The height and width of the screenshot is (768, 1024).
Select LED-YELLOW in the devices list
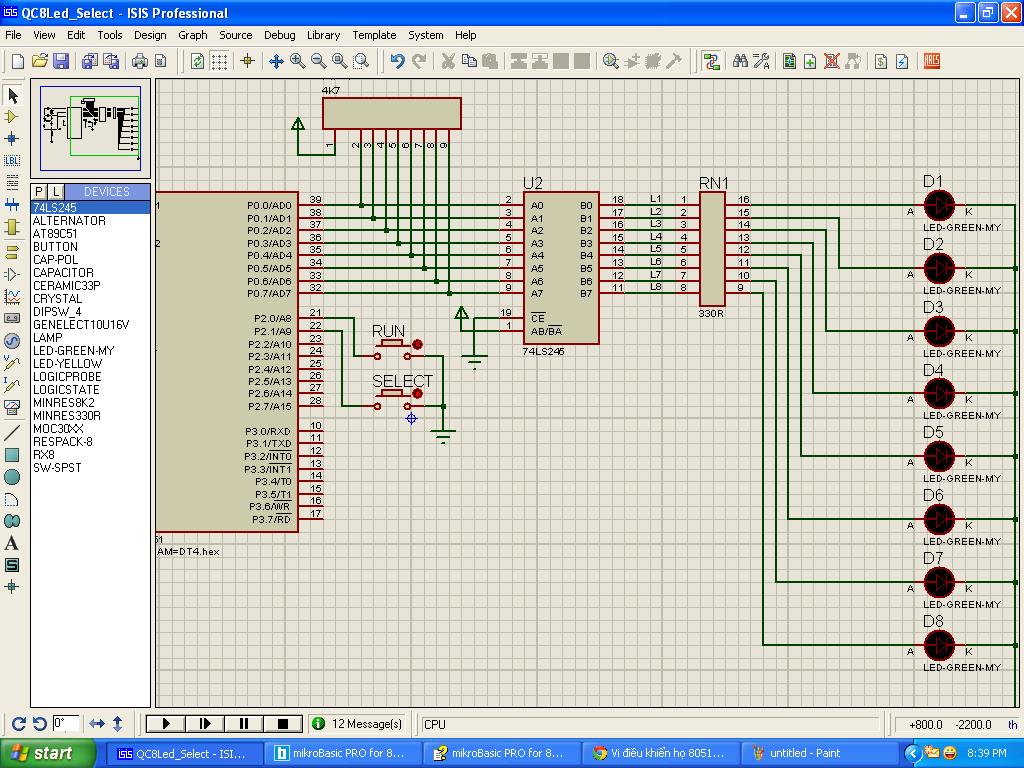point(67,364)
